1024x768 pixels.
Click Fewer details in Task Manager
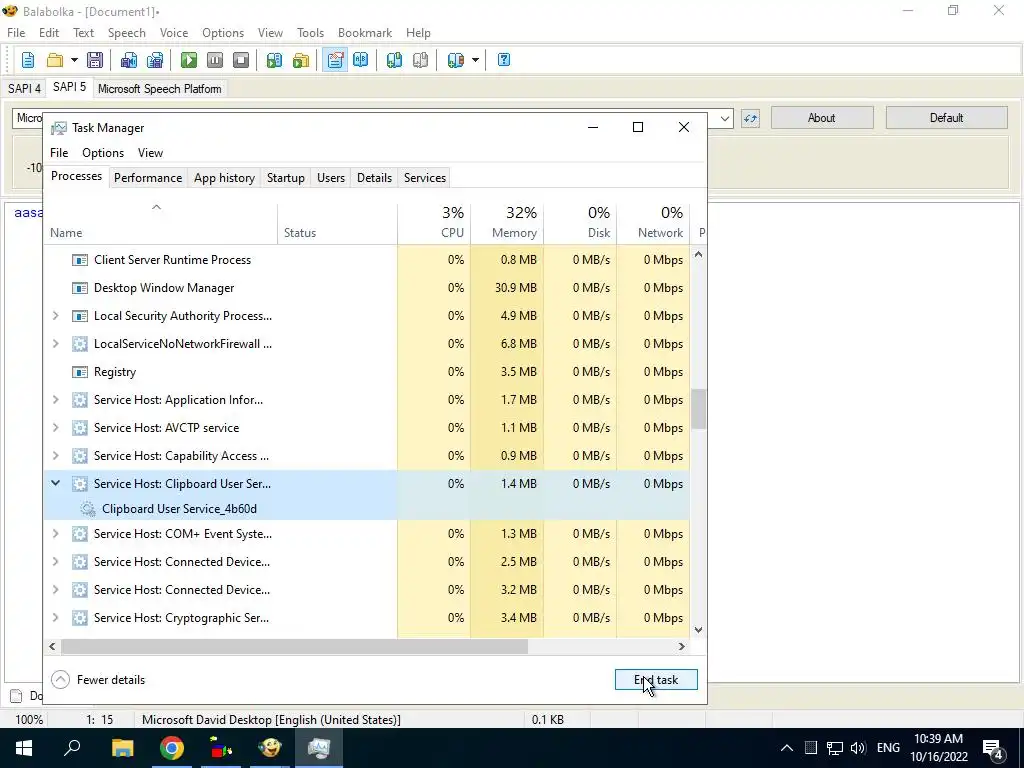[98, 680]
